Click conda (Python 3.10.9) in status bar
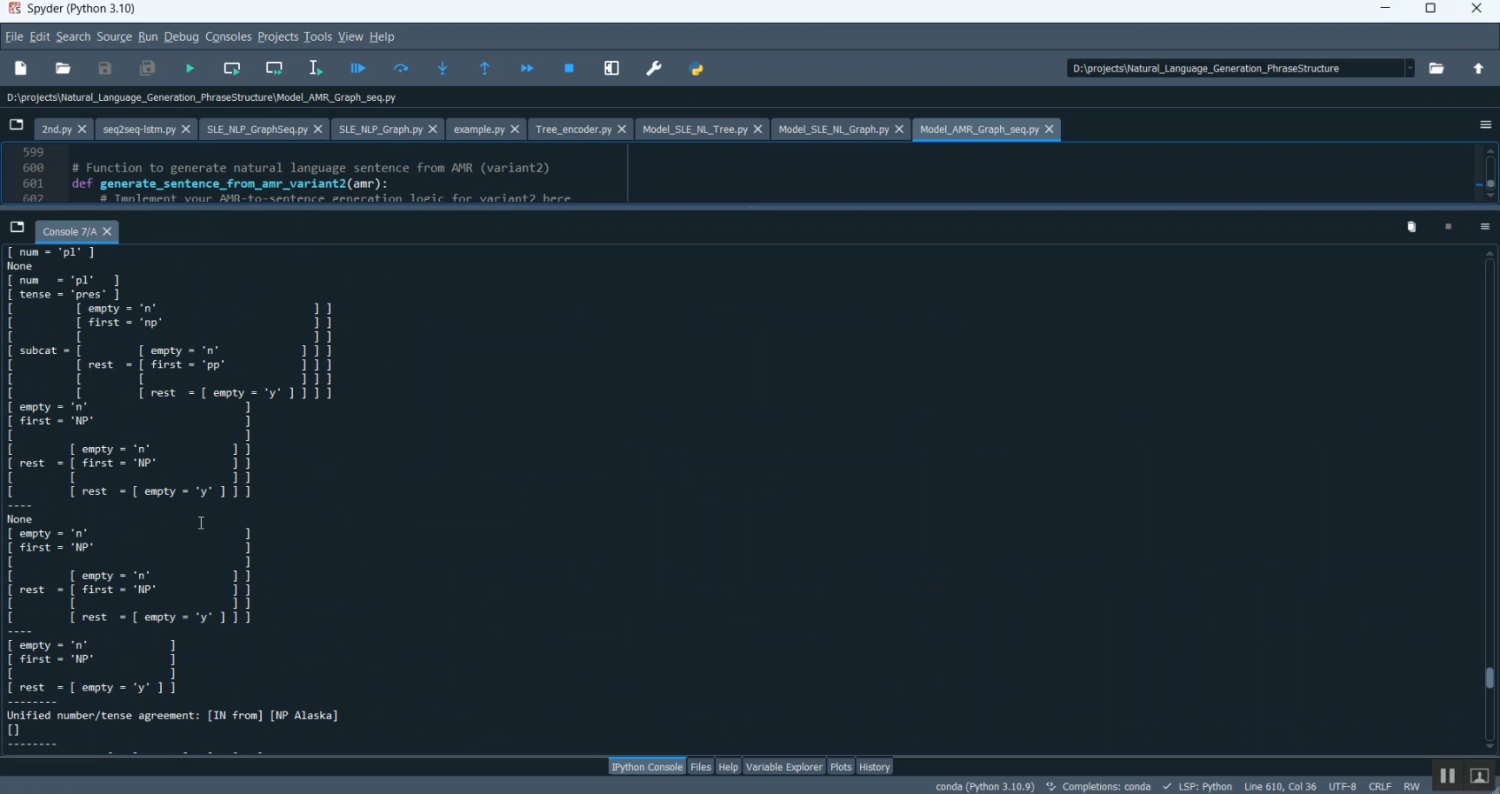The height and width of the screenshot is (794, 1500). pos(984,787)
